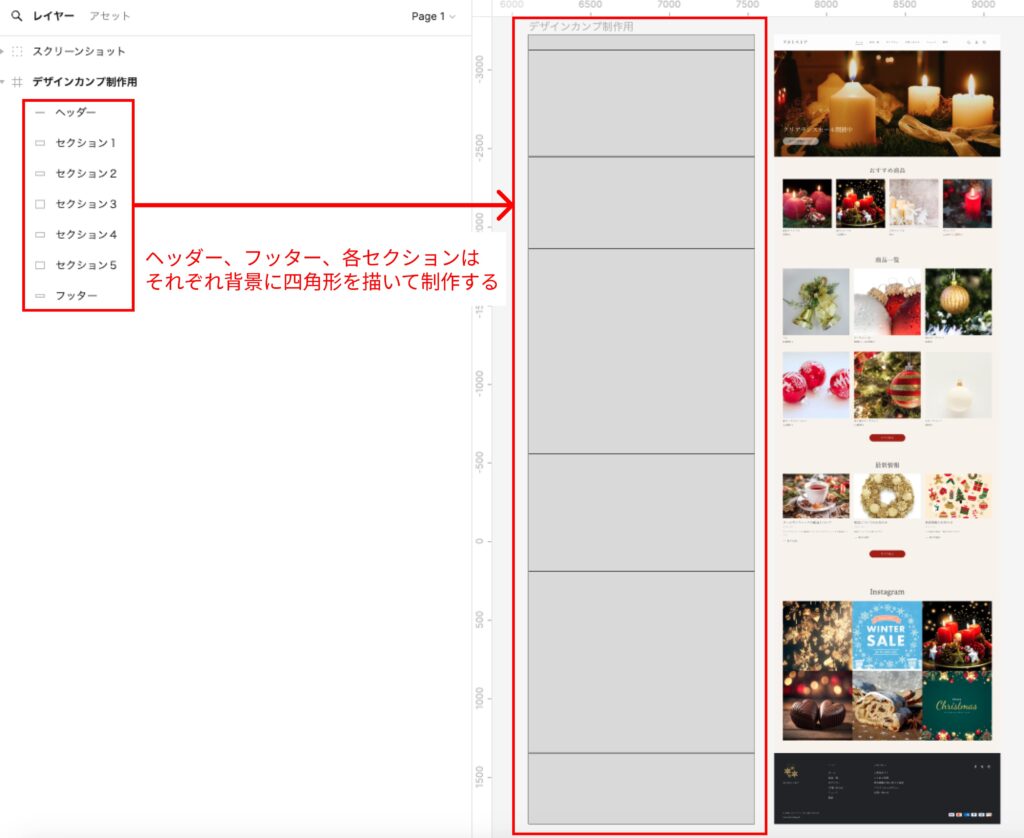Switch to the レイヤー tab
Image resolution: width=1024 pixels, height=838 pixels.
click(53, 16)
